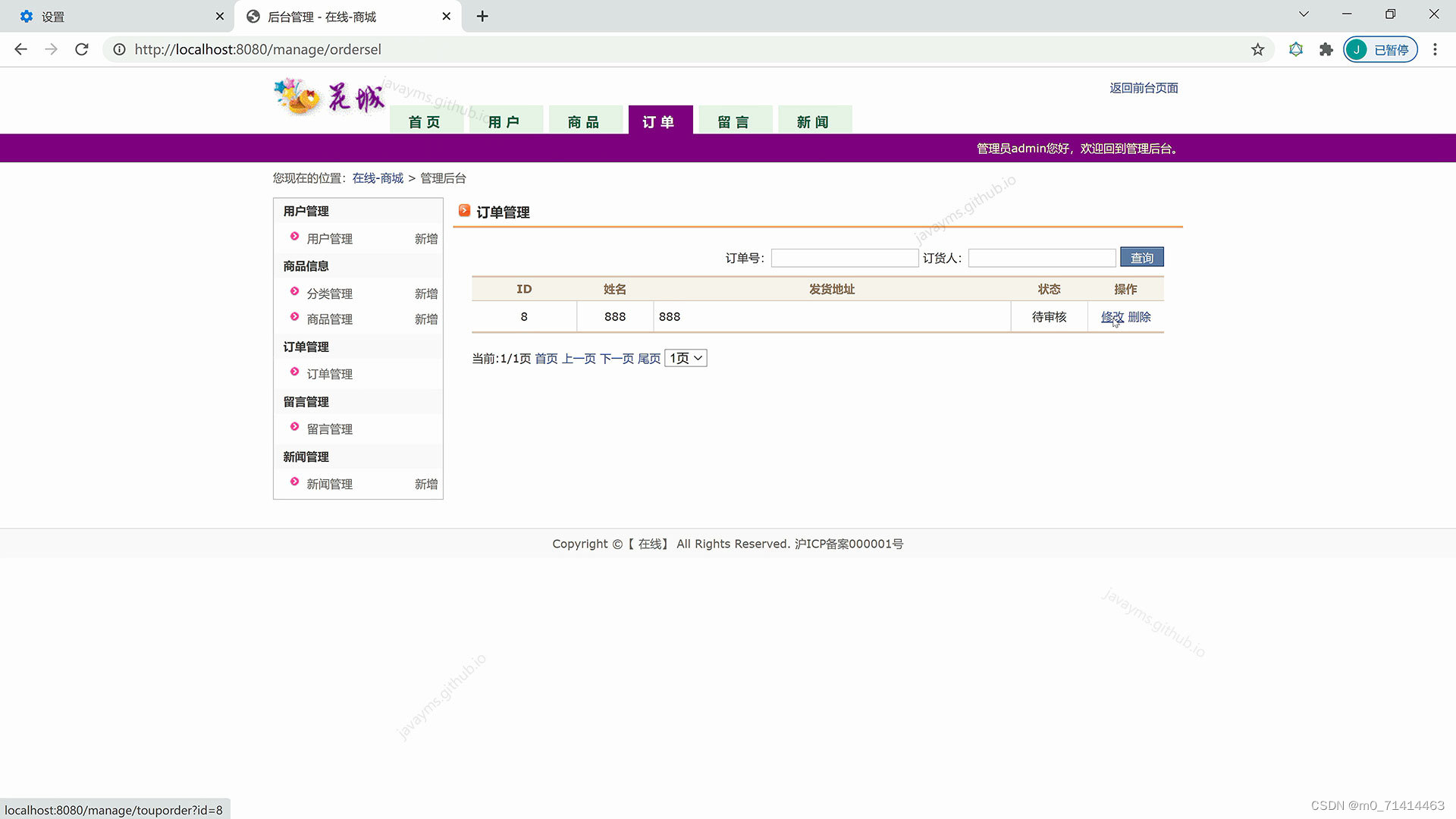Click the pink bullet icon beside 用户管理
The width and height of the screenshot is (1456, 819).
tap(295, 237)
